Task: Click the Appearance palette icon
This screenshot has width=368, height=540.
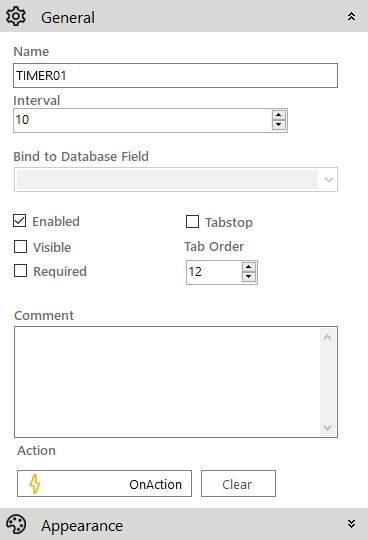Action: [x=16, y=524]
